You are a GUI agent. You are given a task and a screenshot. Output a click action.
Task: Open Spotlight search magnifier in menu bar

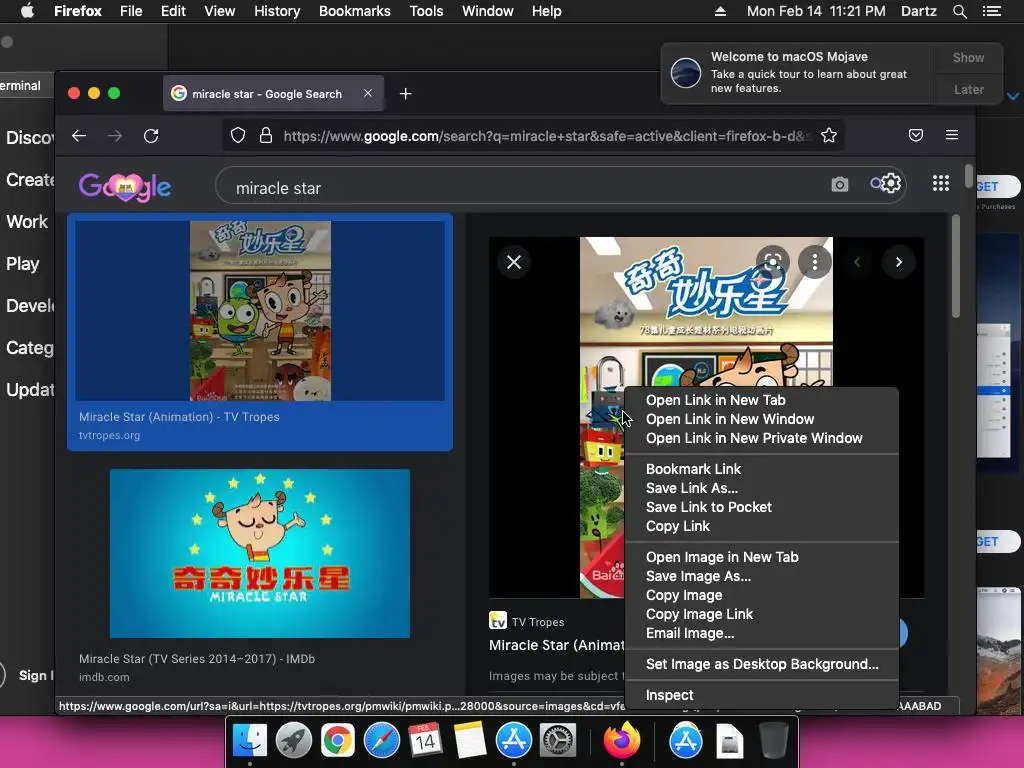(x=959, y=11)
